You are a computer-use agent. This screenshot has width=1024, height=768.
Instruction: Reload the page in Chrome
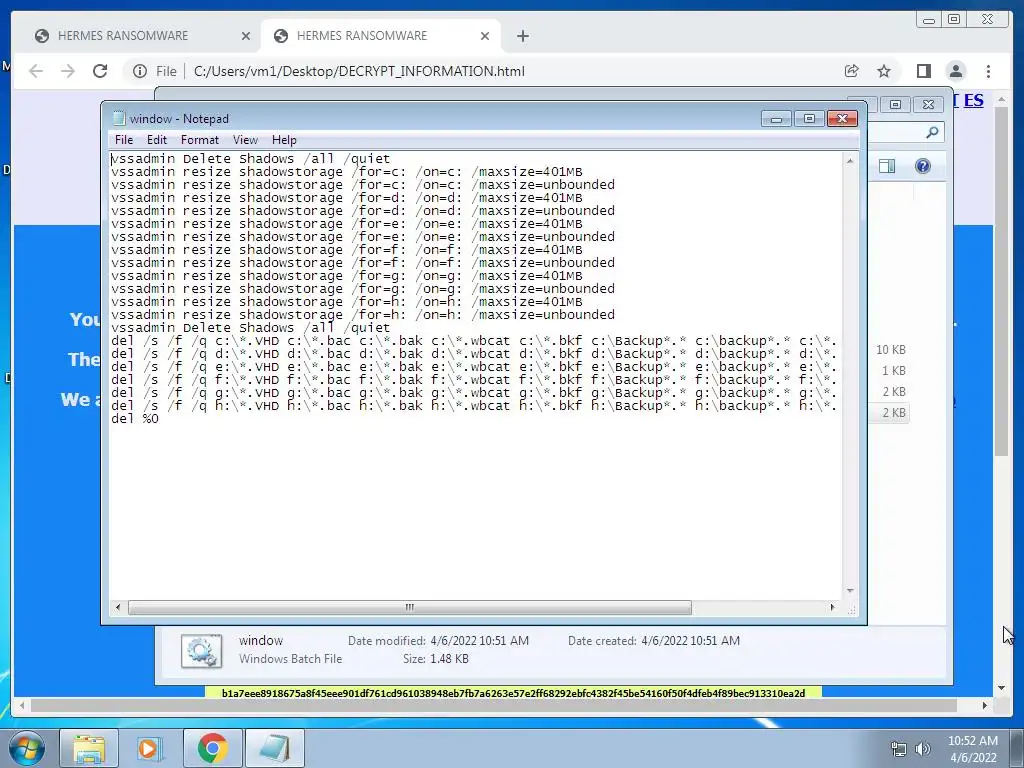pos(100,71)
